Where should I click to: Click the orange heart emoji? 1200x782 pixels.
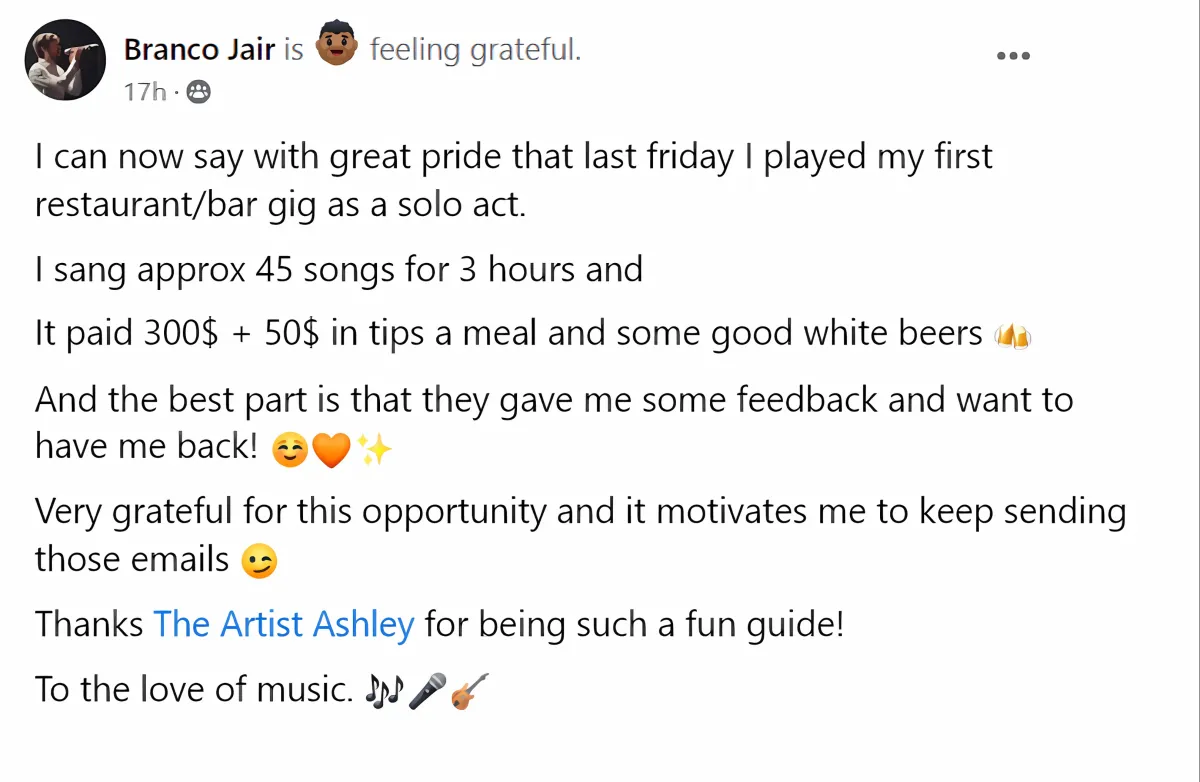point(332,452)
